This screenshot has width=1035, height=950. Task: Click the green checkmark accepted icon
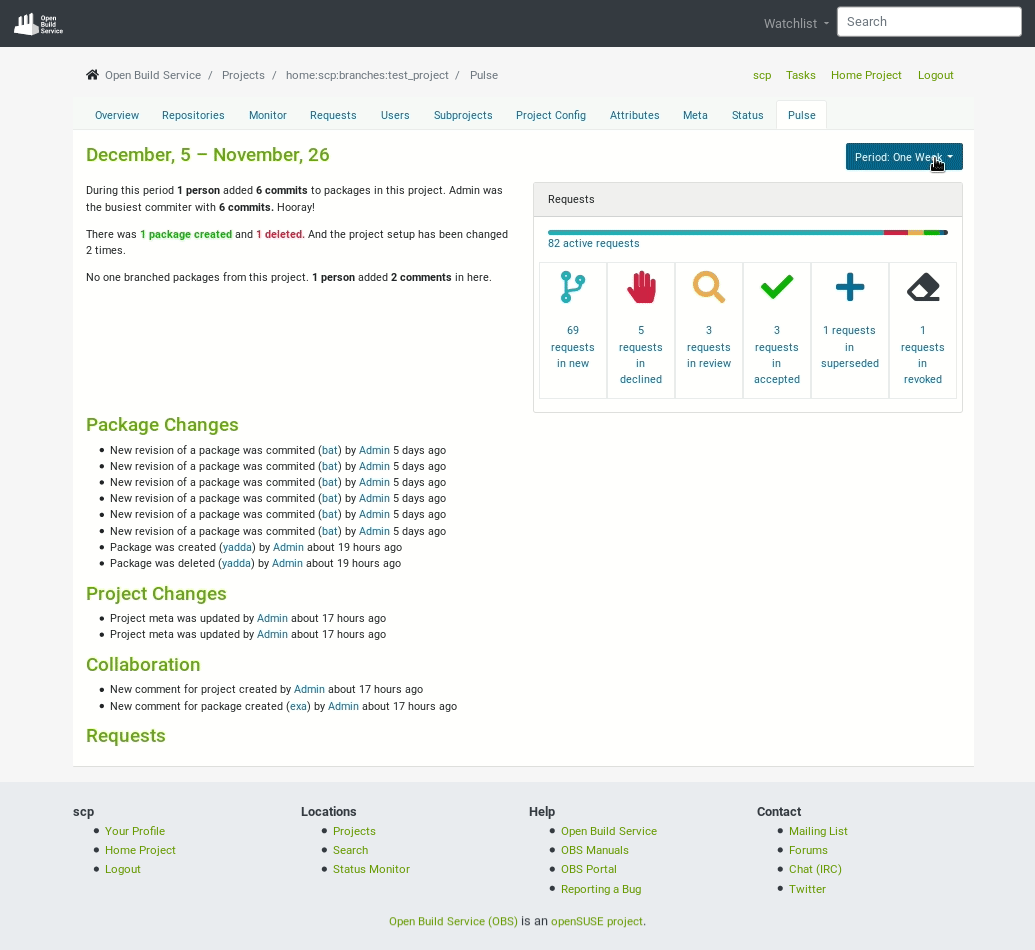[777, 288]
